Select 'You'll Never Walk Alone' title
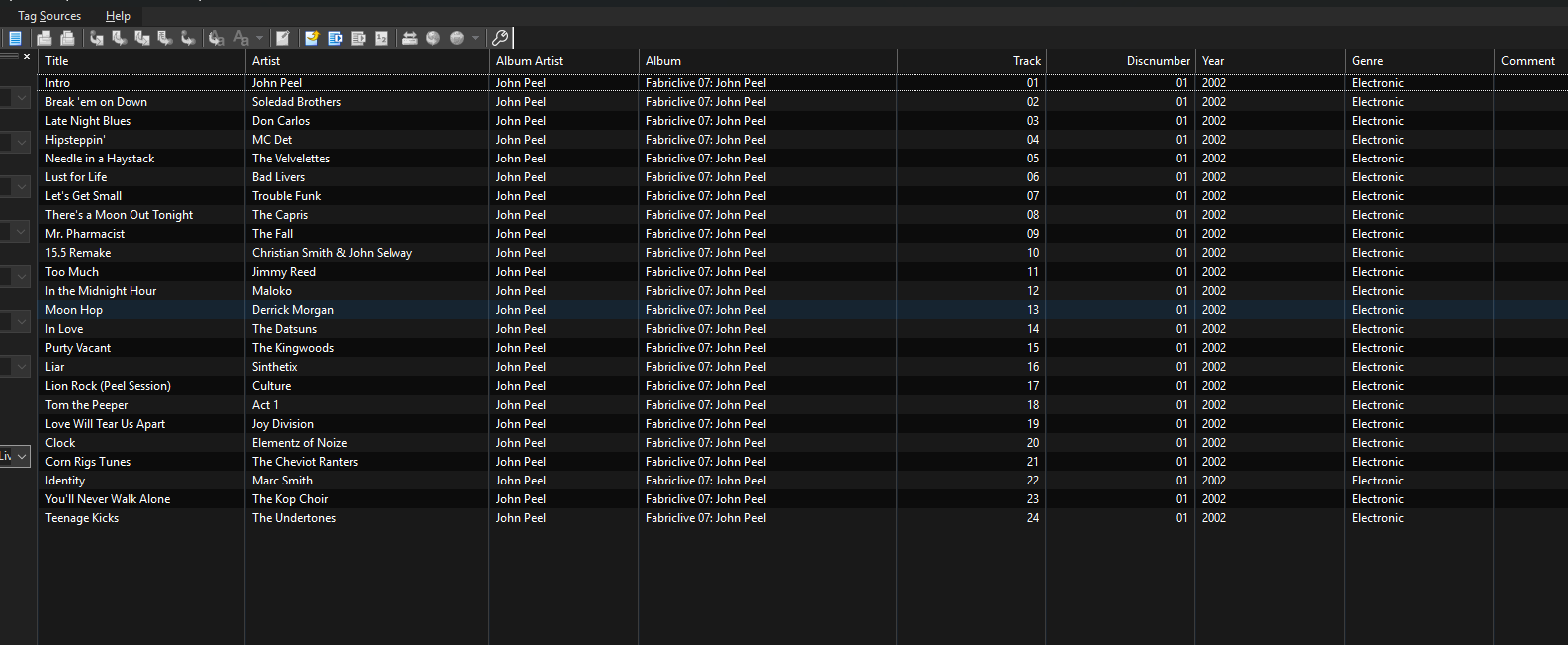The width and height of the screenshot is (1568, 645). coord(108,499)
